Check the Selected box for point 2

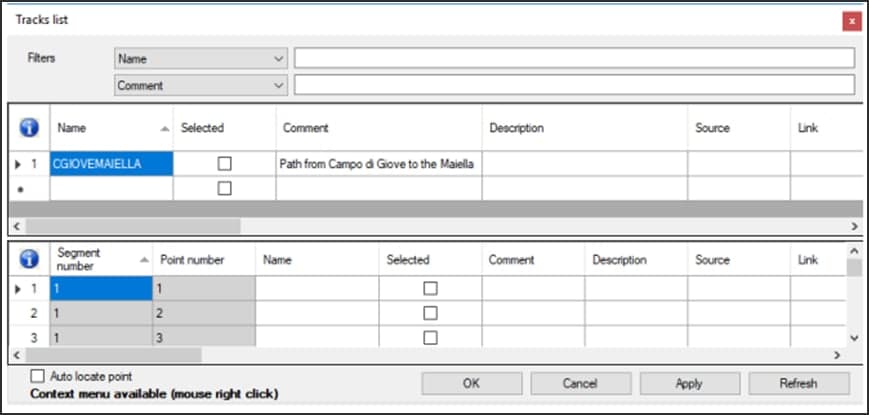pos(430,313)
